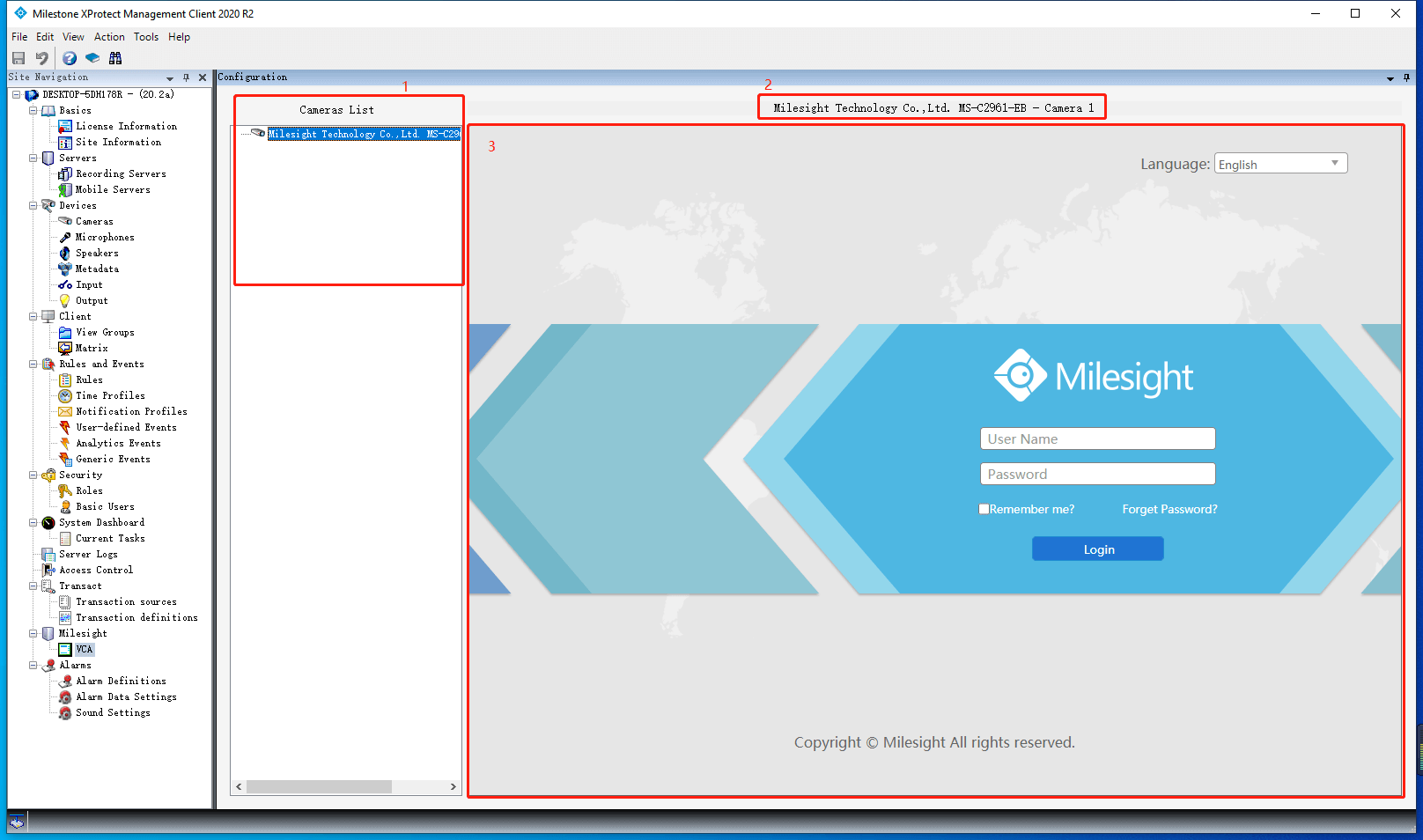Click the Output lightbulb icon
The image size is (1423, 840).
(x=65, y=301)
